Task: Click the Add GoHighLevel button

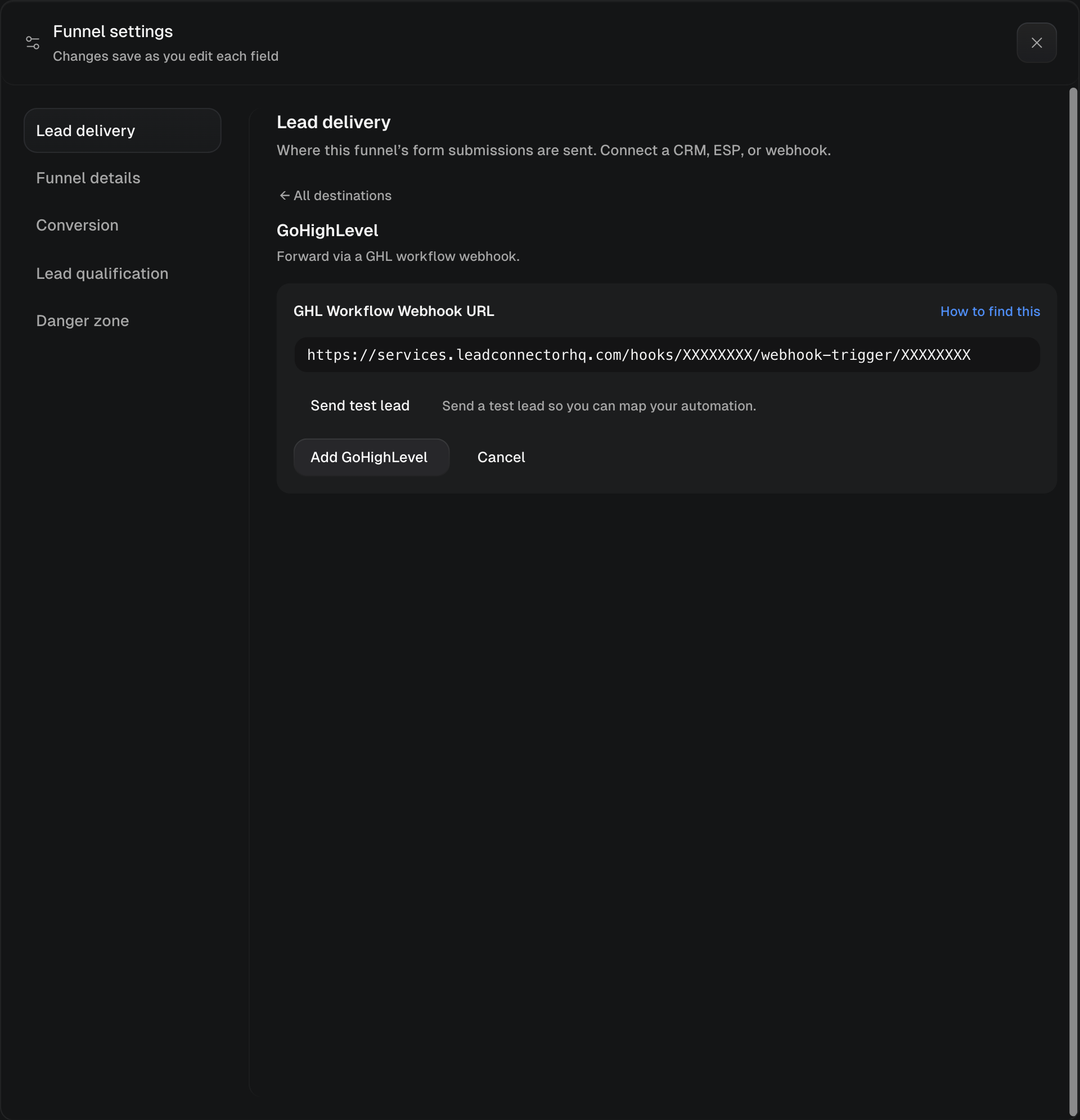Action: (x=371, y=457)
